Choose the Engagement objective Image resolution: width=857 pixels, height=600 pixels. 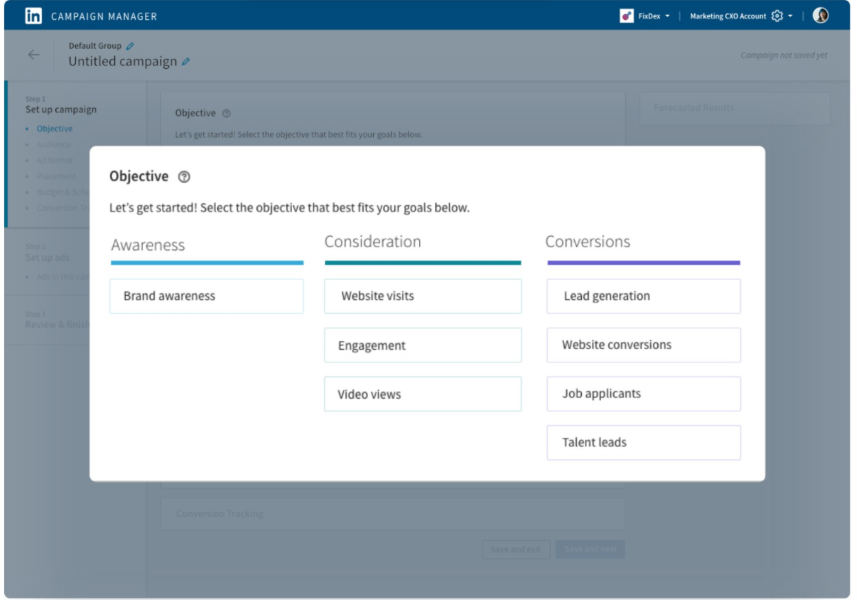coord(422,345)
